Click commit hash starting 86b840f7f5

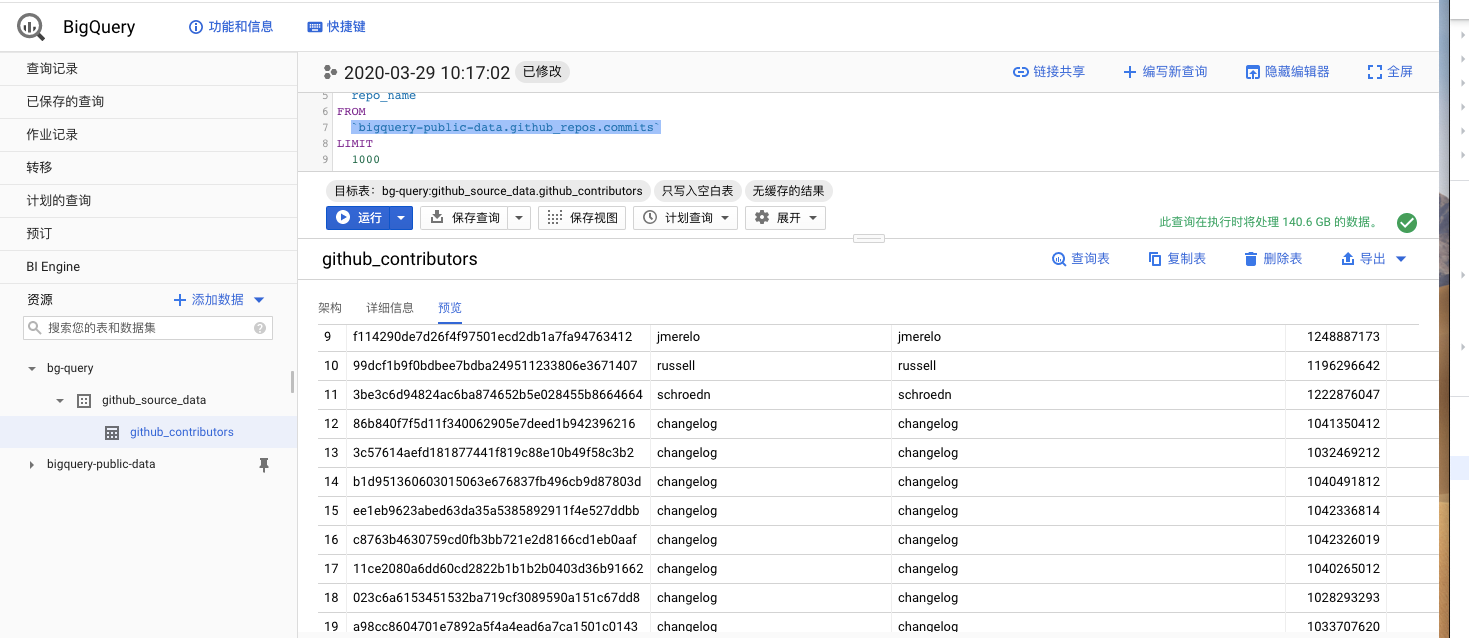pos(494,424)
